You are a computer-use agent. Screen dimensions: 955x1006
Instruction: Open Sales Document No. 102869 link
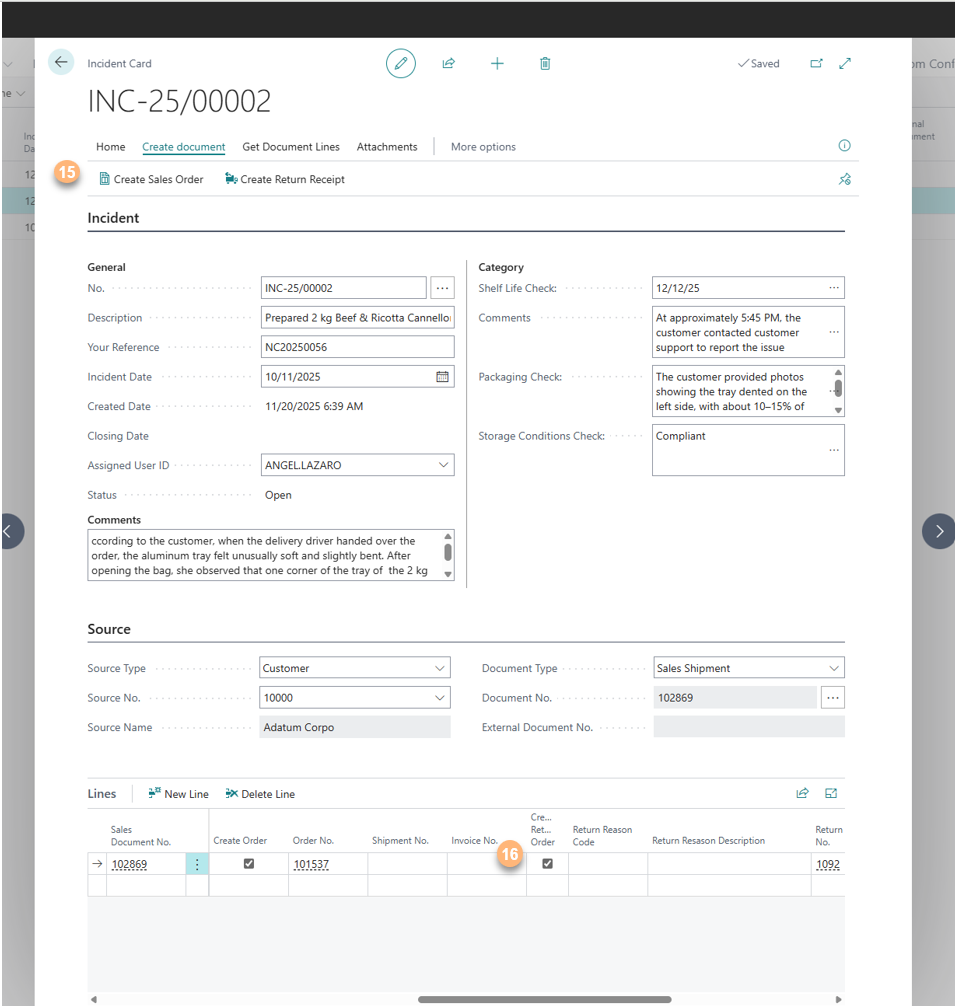[x=130, y=864]
